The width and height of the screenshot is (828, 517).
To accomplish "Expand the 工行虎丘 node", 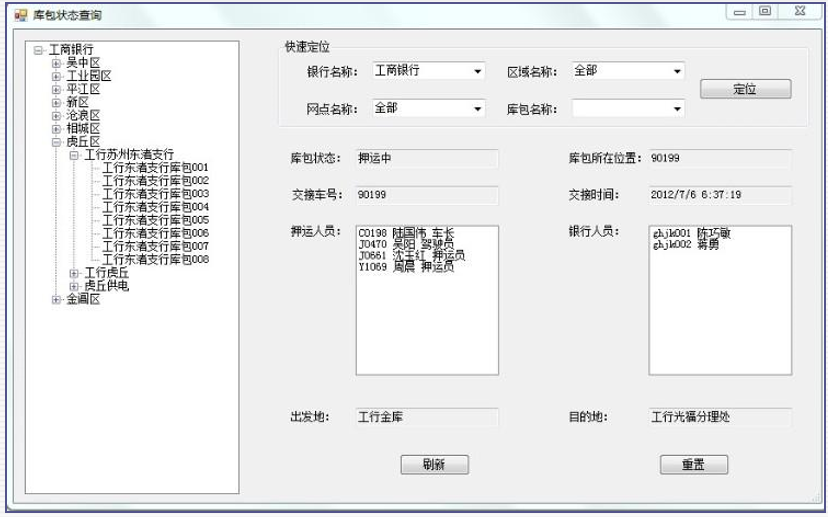I will tap(74, 273).
